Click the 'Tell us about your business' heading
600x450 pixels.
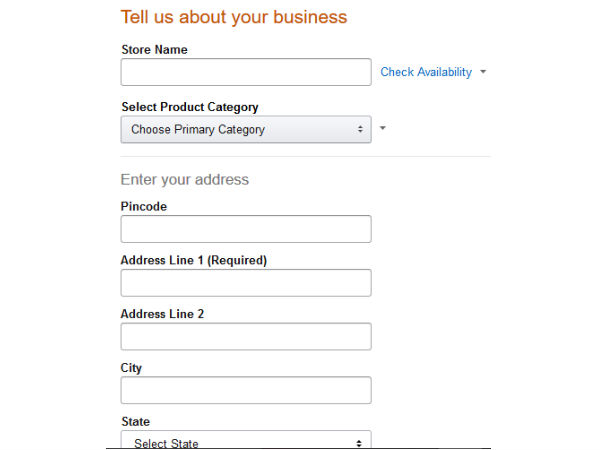coord(234,17)
